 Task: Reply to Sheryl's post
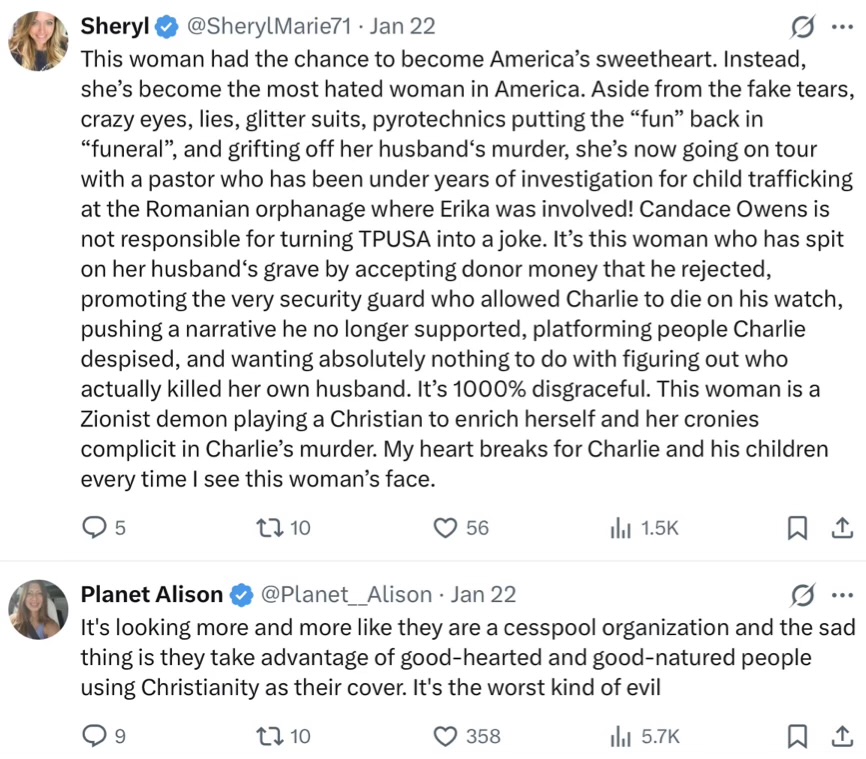(x=93, y=527)
